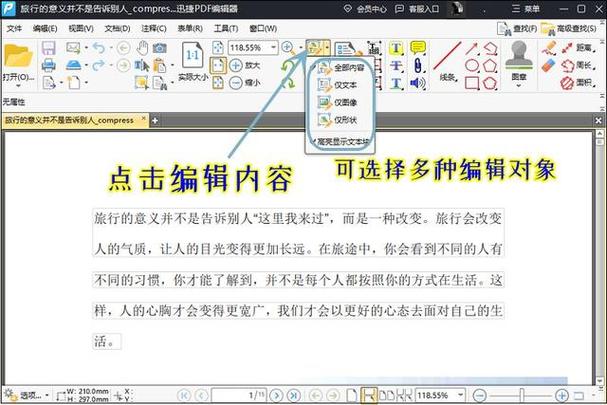Screen dimensions: 607x405
Task: Select the pencil drawing tool
Action: click(x=549, y=48)
